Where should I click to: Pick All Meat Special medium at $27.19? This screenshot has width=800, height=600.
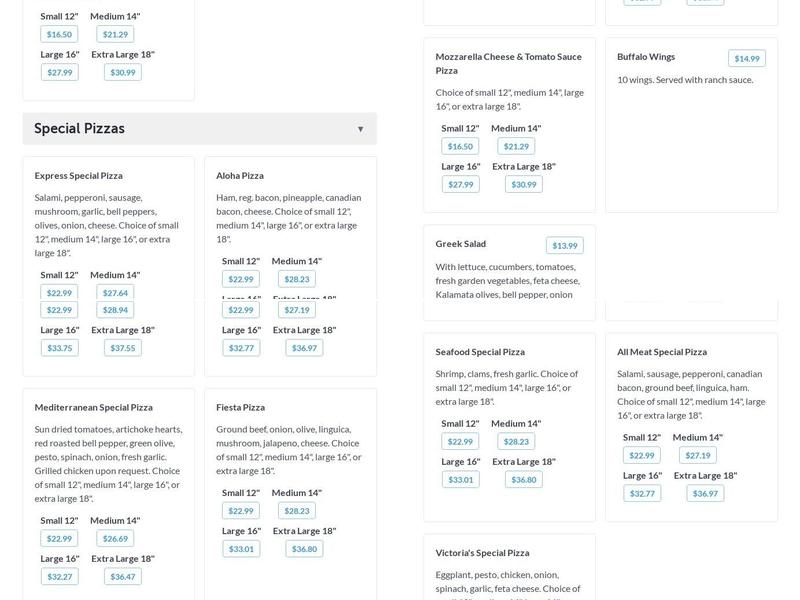[697, 455]
